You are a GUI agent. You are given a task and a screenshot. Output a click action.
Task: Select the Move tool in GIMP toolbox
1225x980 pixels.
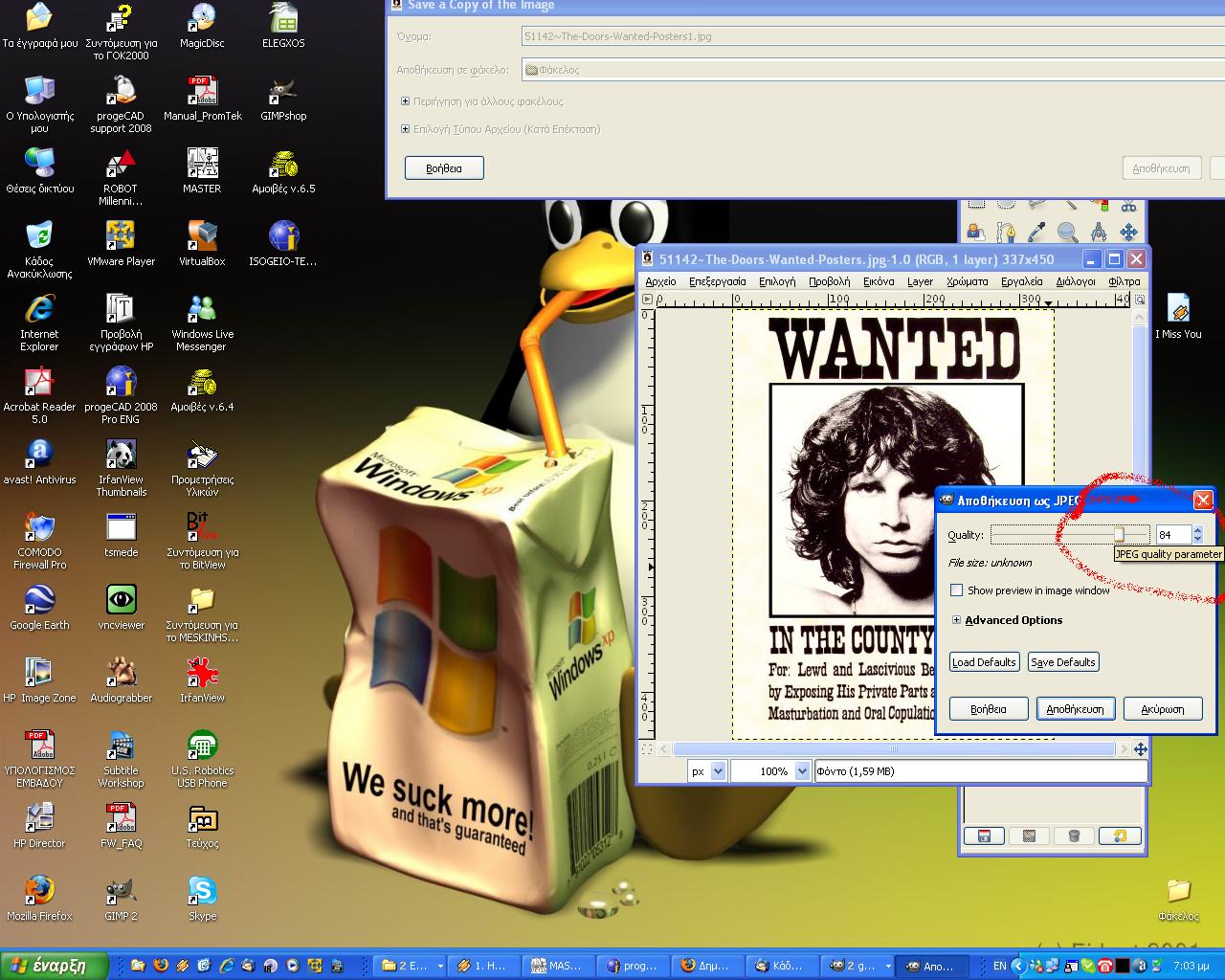(x=1128, y=232)
